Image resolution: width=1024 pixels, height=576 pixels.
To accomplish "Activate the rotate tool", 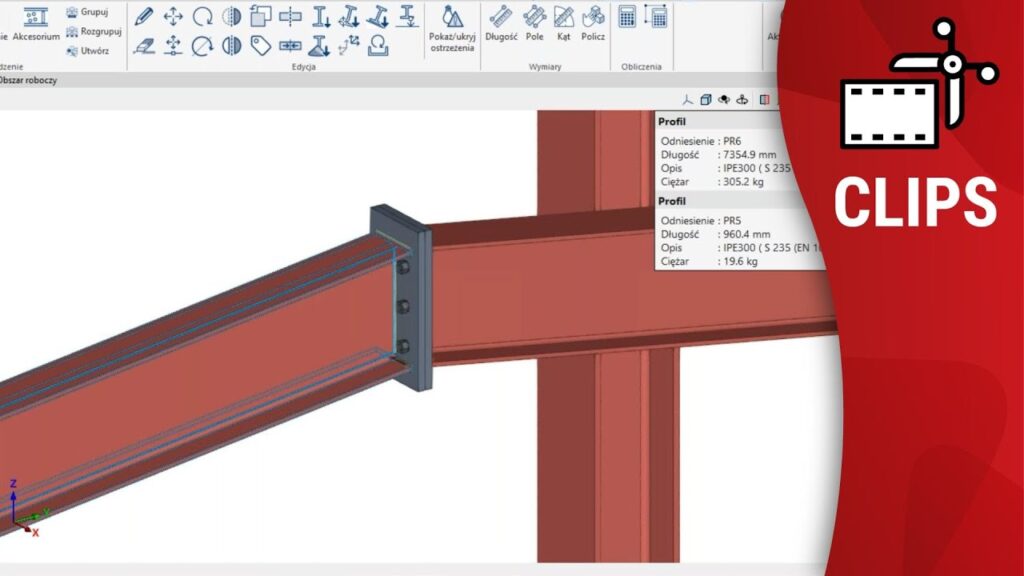I will point(202,16).
